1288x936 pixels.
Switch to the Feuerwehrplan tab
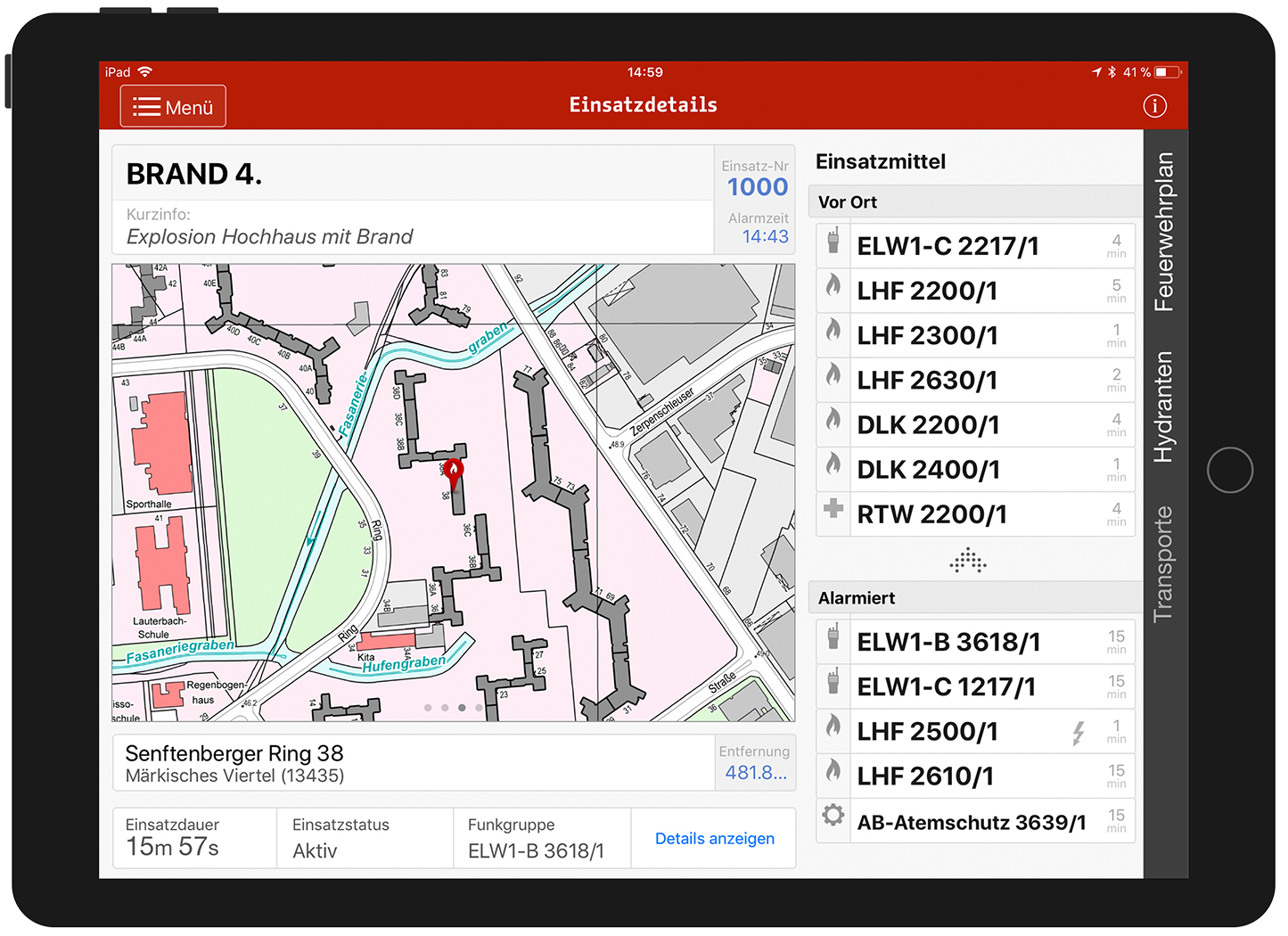1164,232
